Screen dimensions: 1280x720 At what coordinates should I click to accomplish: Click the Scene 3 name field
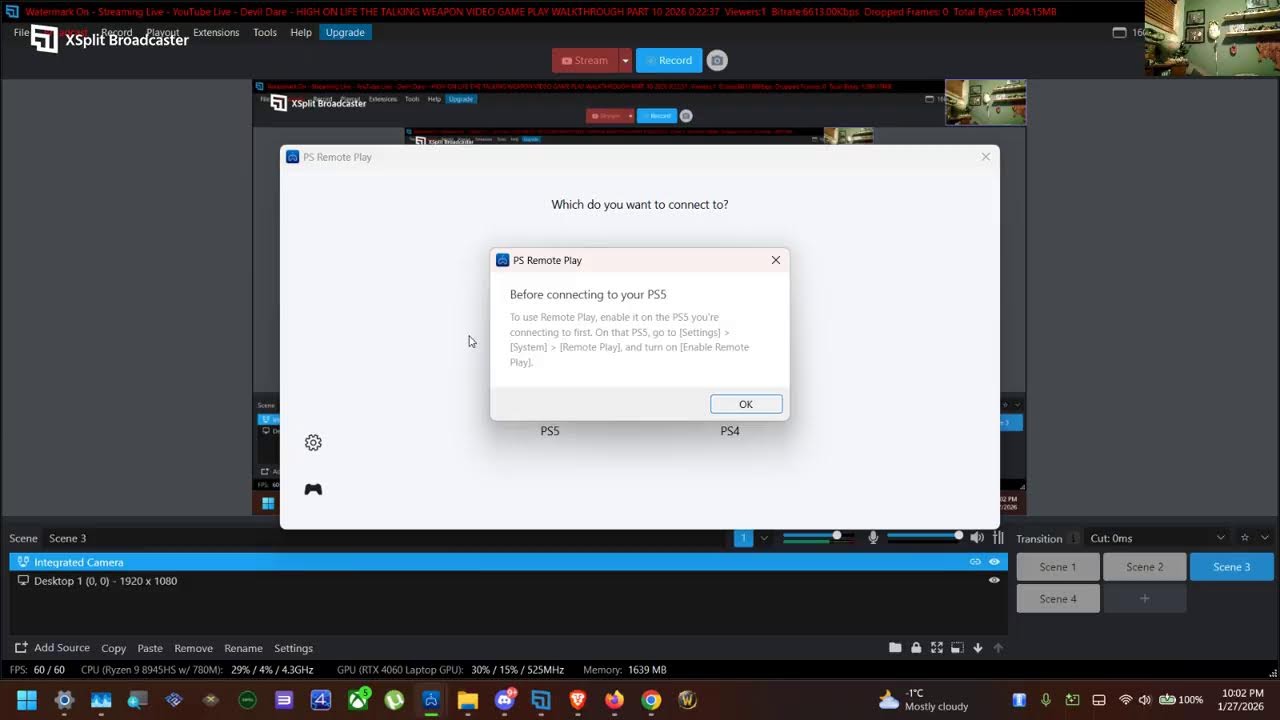pyautogui.click(x=68, y=538)
